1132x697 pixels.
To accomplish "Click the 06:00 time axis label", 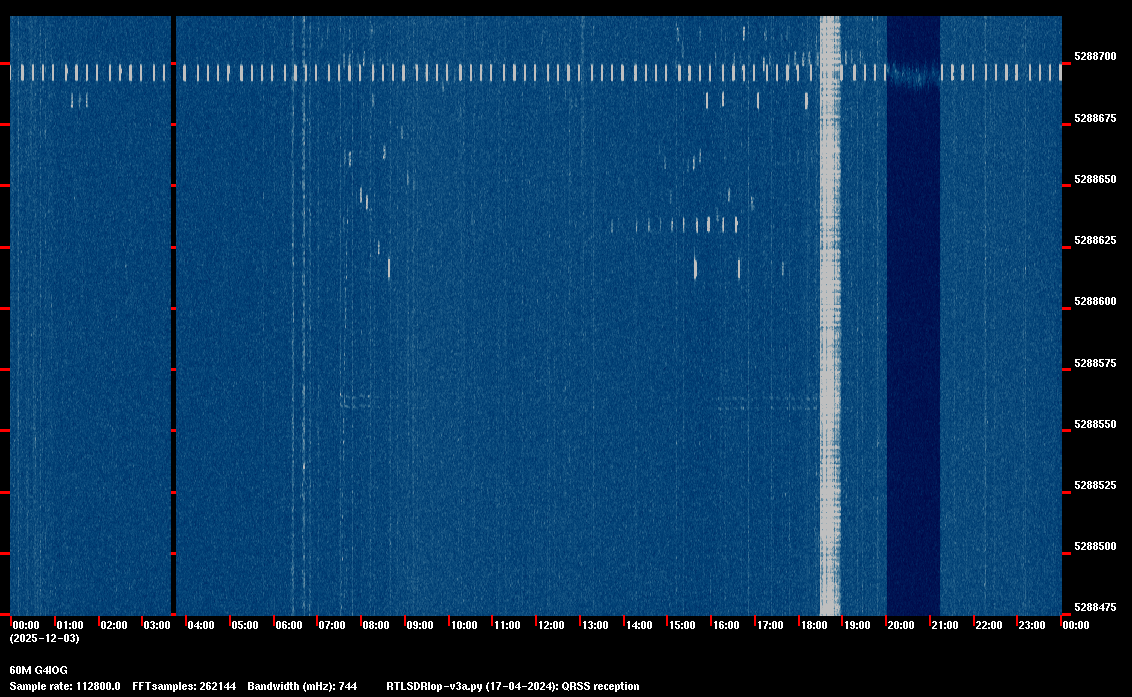I will click(289, 625).
